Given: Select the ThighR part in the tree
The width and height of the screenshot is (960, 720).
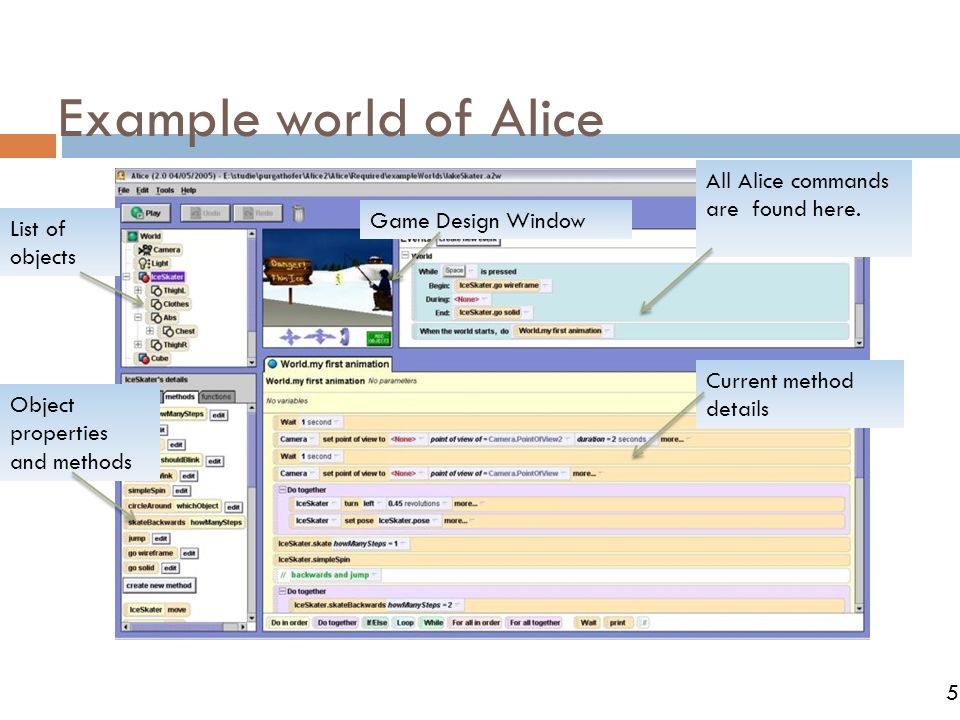Looking at the screenshot, I should [x=170, y=345].
